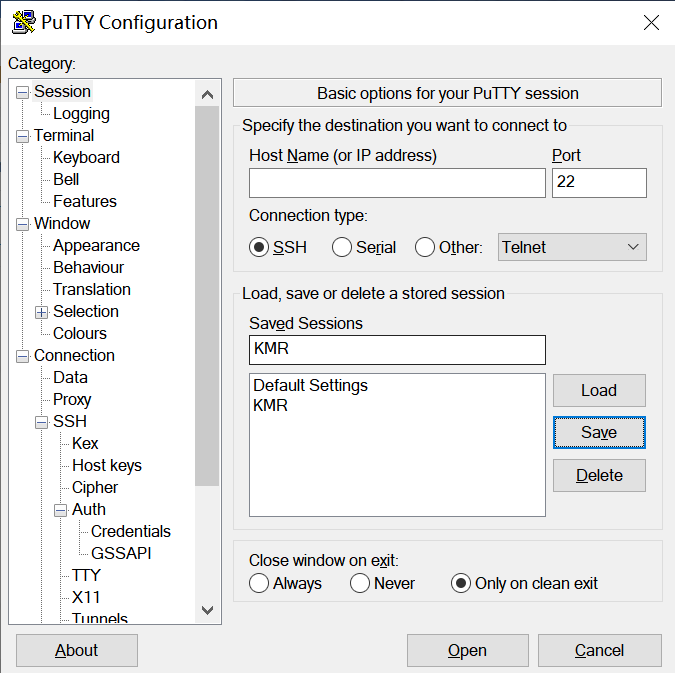Select the SSH connection type
675x673 pixels.
(260, 247)
